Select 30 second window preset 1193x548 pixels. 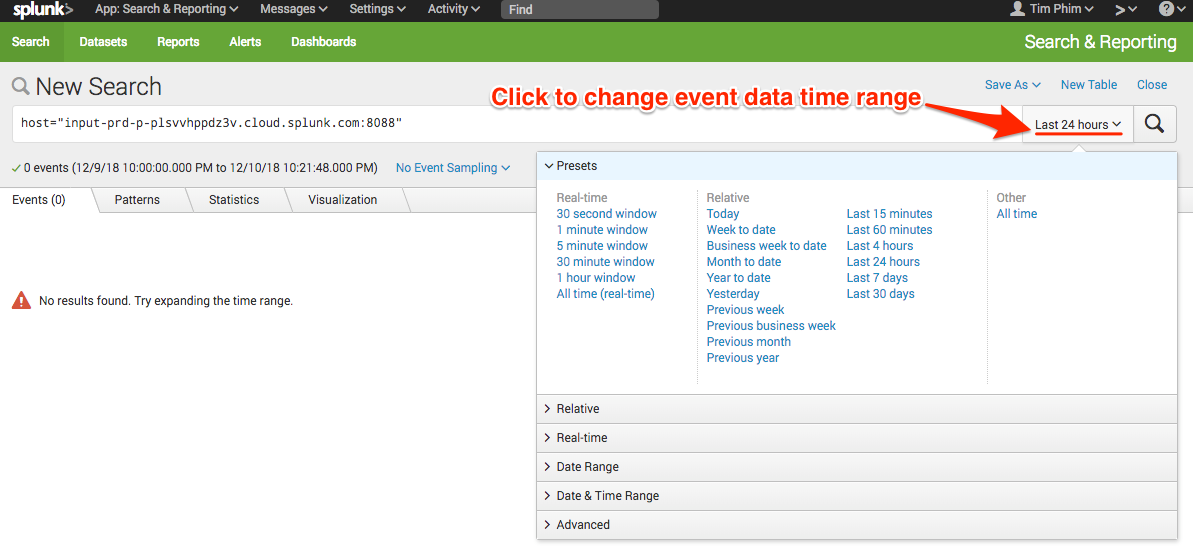point(606,214)
